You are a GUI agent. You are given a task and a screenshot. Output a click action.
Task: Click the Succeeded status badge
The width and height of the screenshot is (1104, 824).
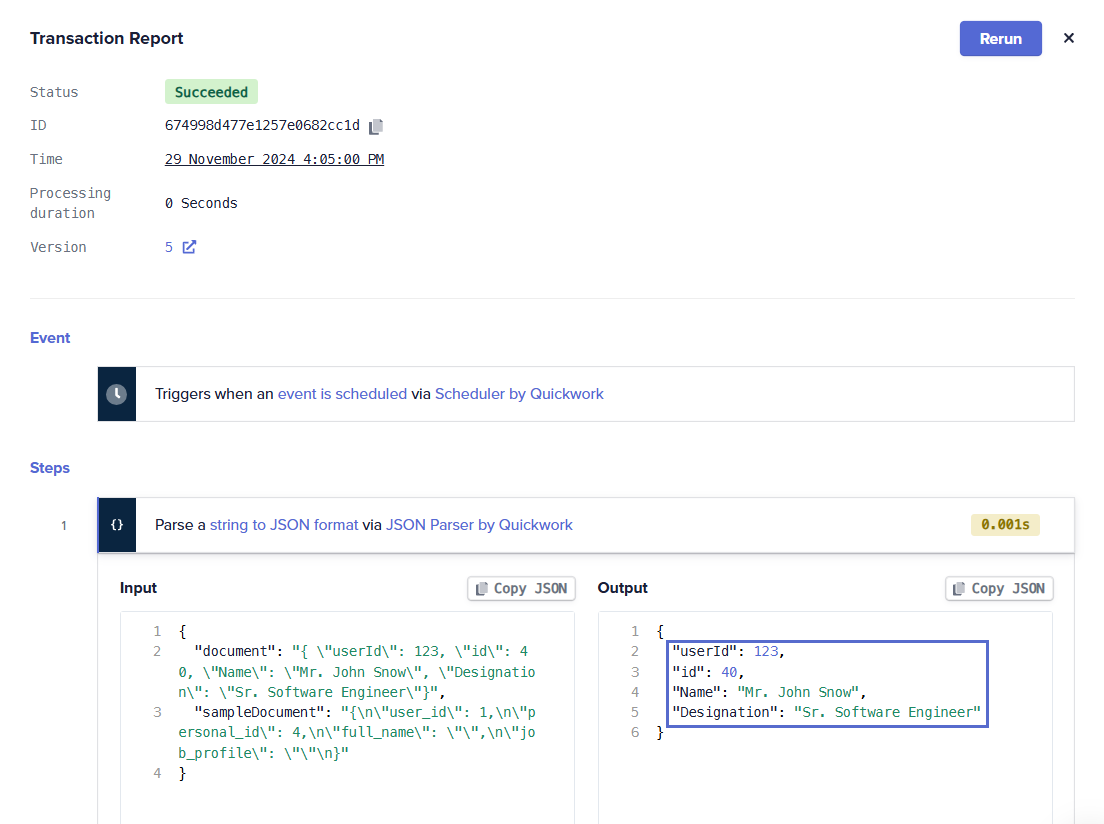pos(211,92)
